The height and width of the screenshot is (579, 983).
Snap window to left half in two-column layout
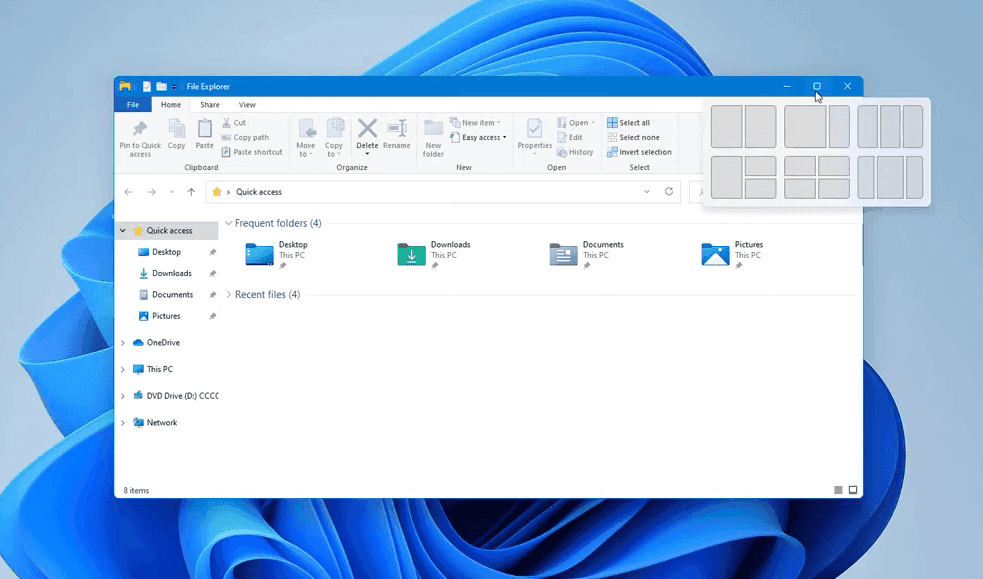(x=727, y=127)
